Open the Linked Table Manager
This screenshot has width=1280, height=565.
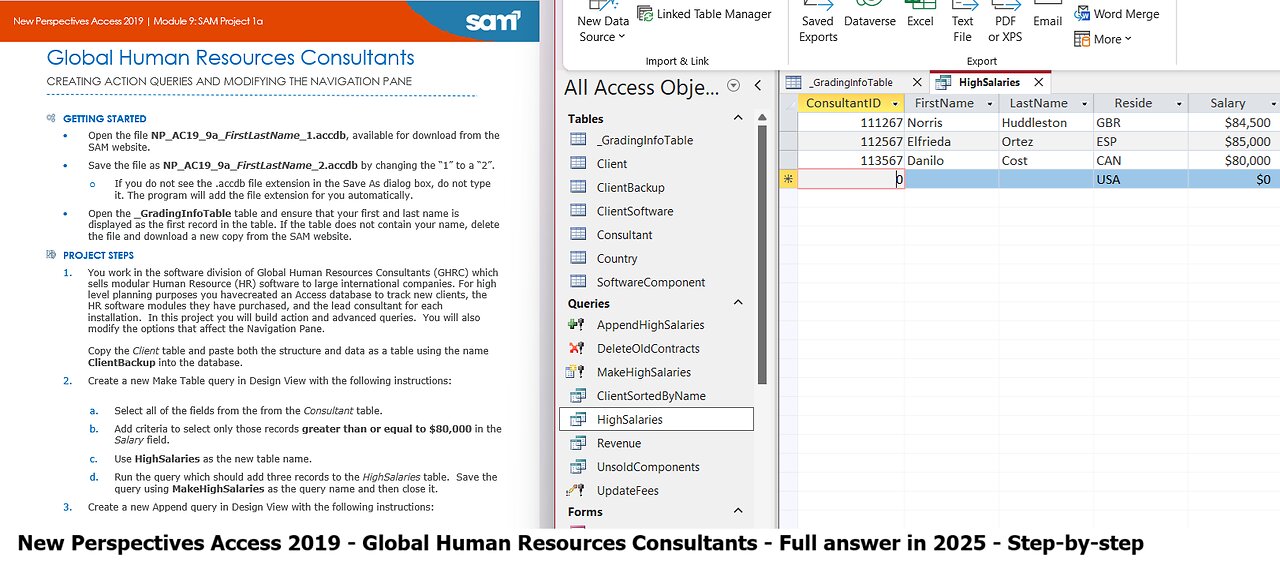[x=704, y=14]
